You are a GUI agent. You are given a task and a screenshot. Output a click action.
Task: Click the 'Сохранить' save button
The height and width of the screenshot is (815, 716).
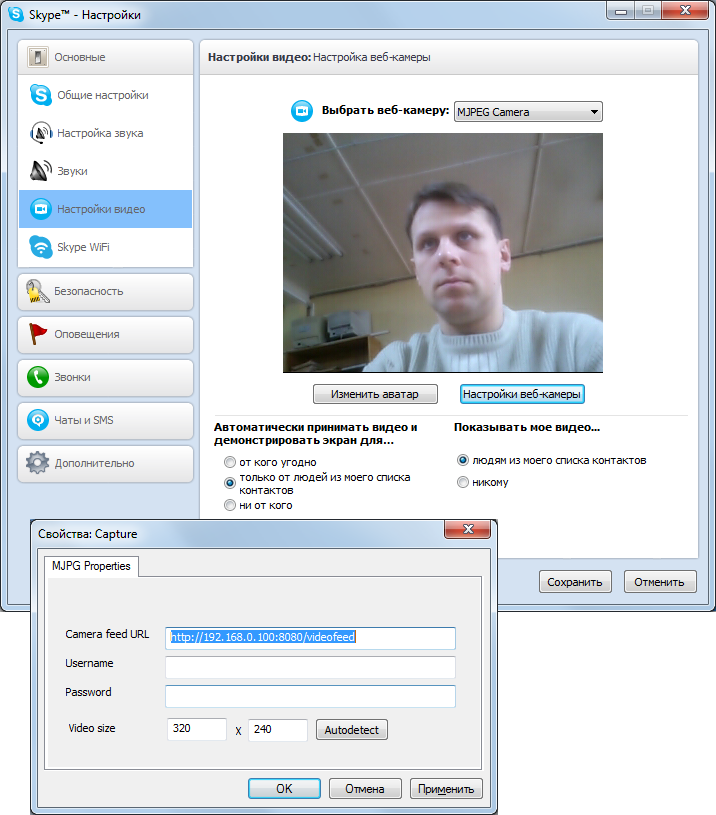575,582
